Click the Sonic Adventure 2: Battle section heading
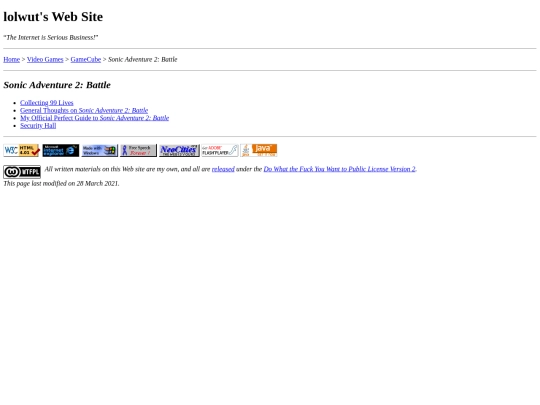 (x=57, y=85)
